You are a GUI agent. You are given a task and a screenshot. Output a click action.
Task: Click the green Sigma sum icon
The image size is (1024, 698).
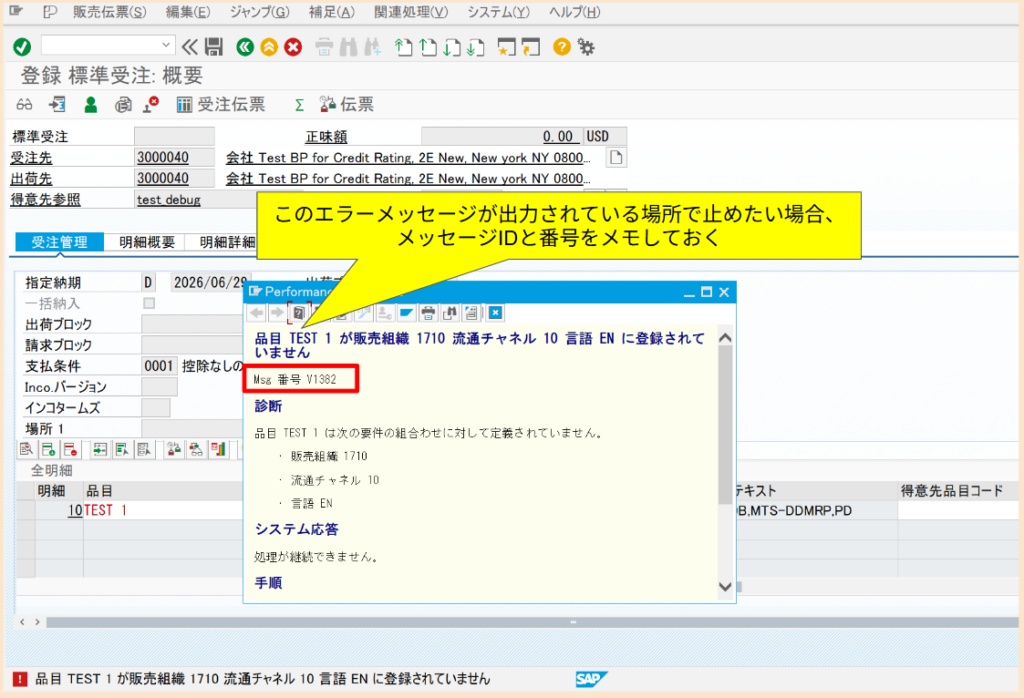pos(299,105)
